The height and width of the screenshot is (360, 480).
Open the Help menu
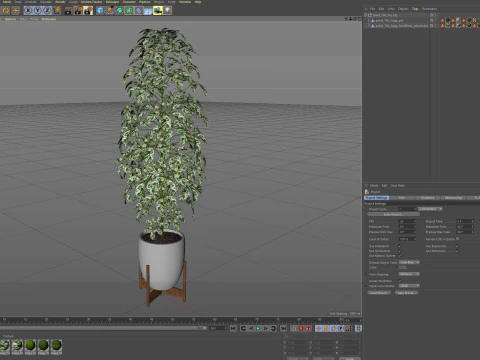198,2
